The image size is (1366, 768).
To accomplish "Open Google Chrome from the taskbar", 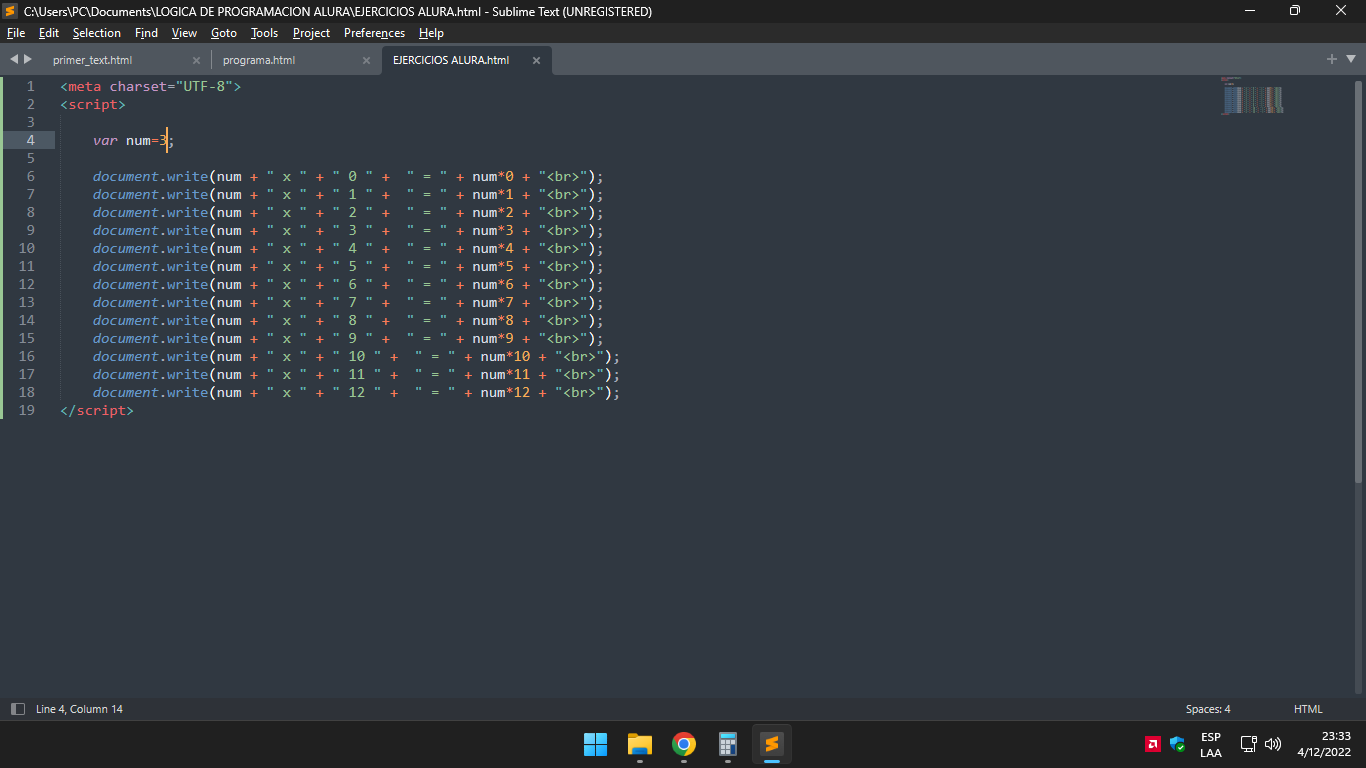I will pos(684,744).
